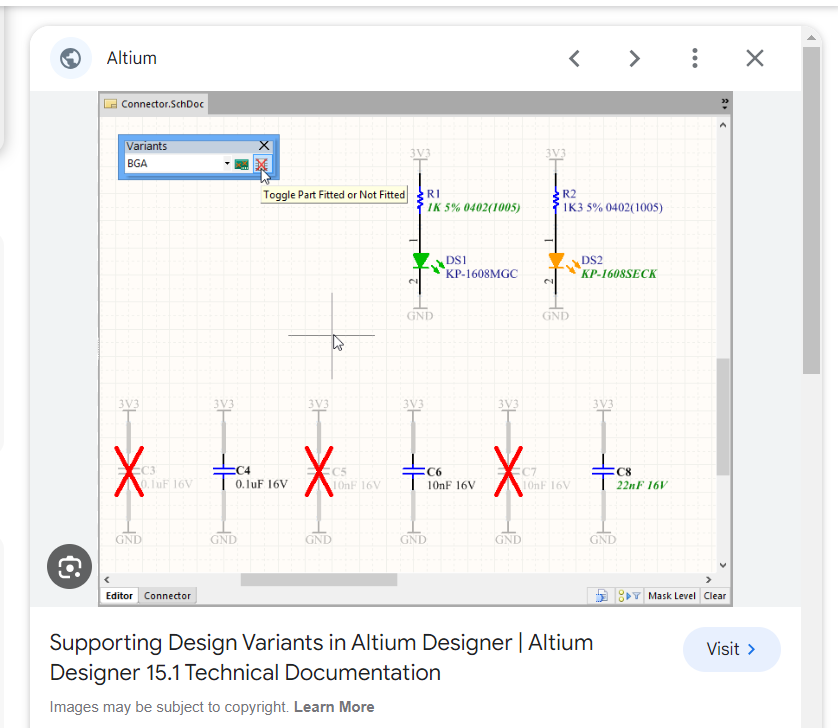
Task: Switch to the Connector tab
Action: tap(167, 595)
